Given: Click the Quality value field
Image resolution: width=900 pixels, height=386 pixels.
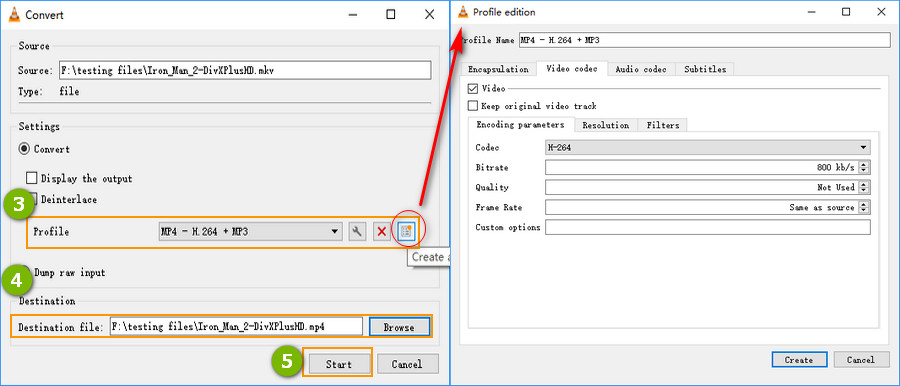Looking at the screenshot, I should click(701, 187).
